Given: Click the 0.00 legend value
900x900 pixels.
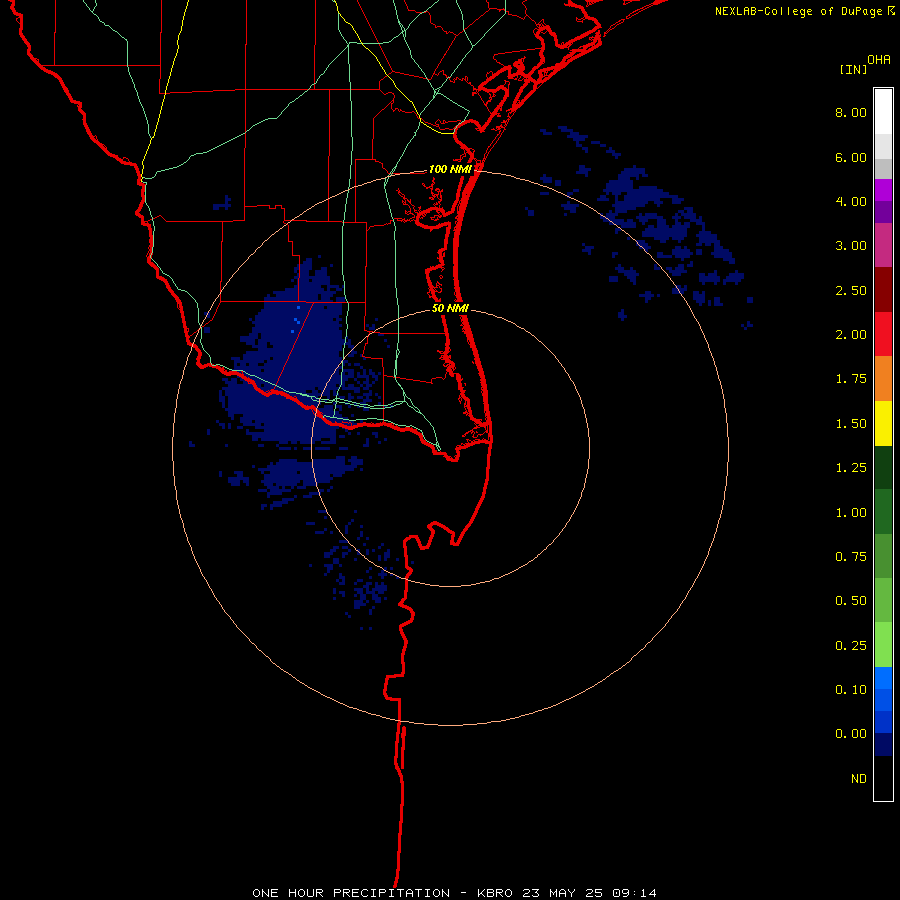Looking at the screenshot, I should [x=851, y=734].
